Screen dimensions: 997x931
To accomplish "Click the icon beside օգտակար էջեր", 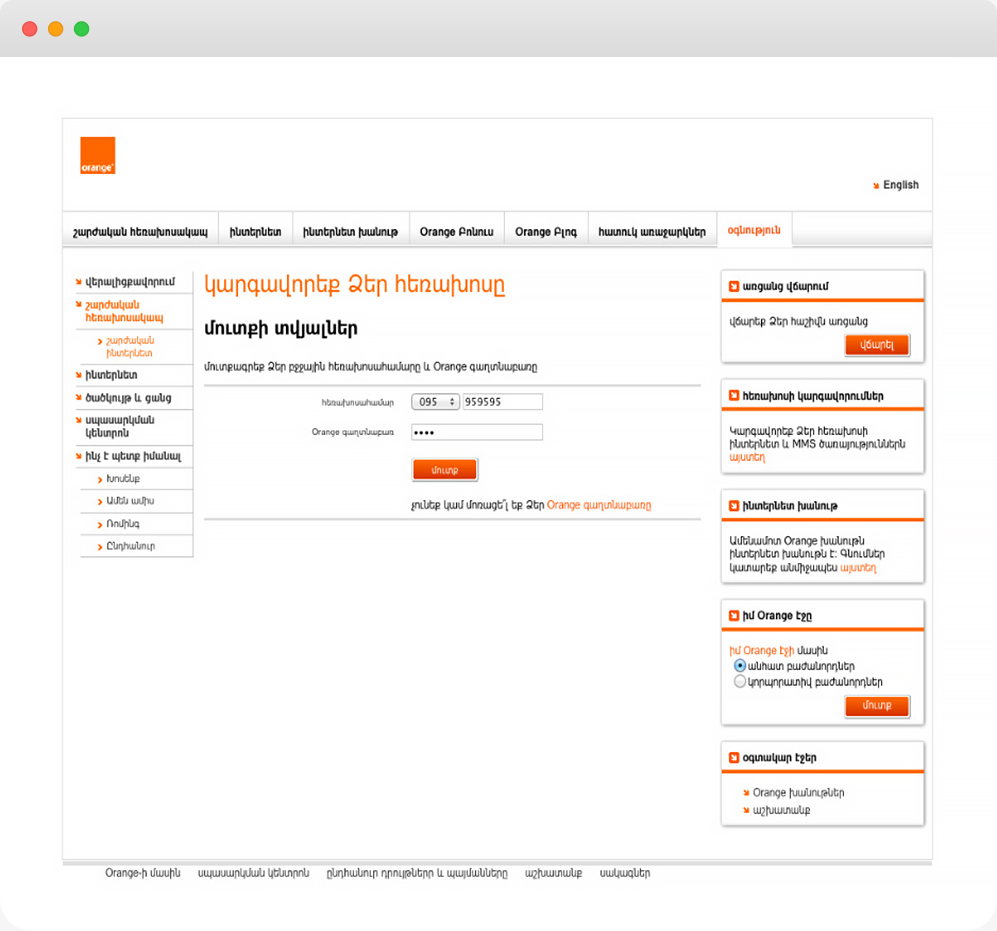I will point(734,757).
